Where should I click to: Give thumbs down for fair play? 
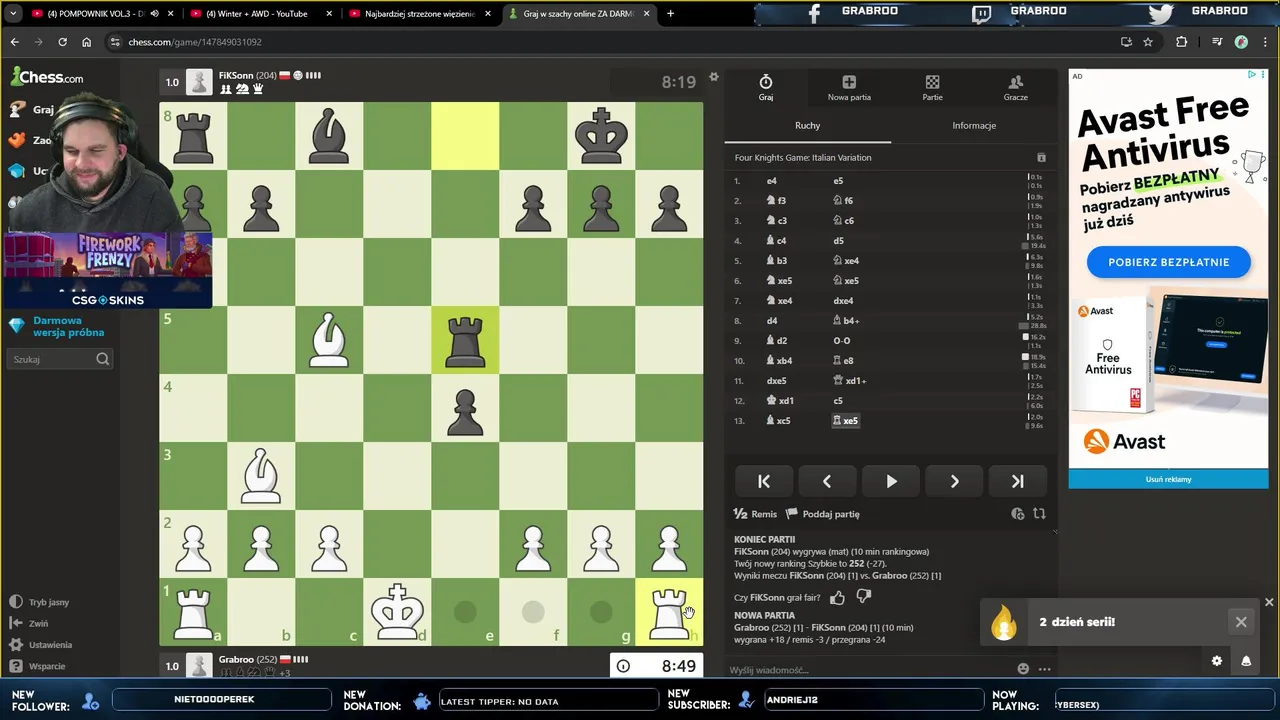864,597
